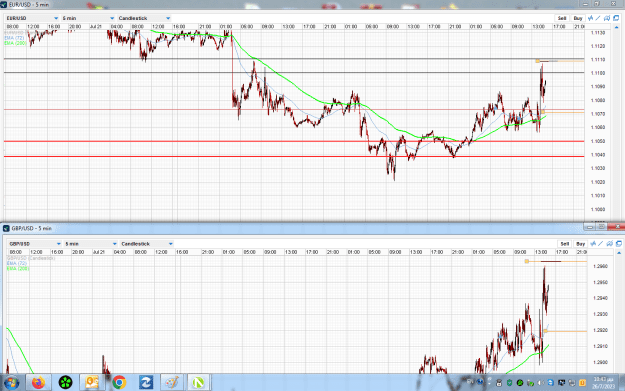Screen dimensions: 625x391
Task: Open the green N app on taskbar
Action: pos(198,383)
